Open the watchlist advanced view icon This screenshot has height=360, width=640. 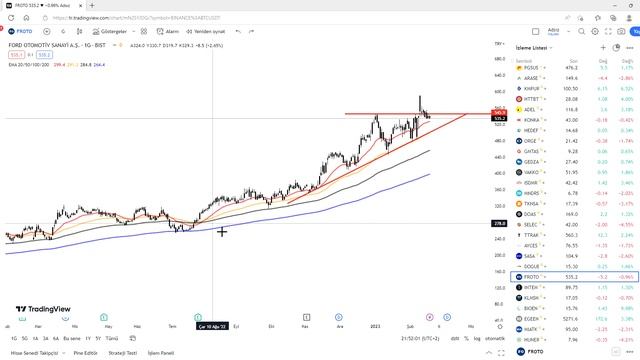tap(616, 48)
